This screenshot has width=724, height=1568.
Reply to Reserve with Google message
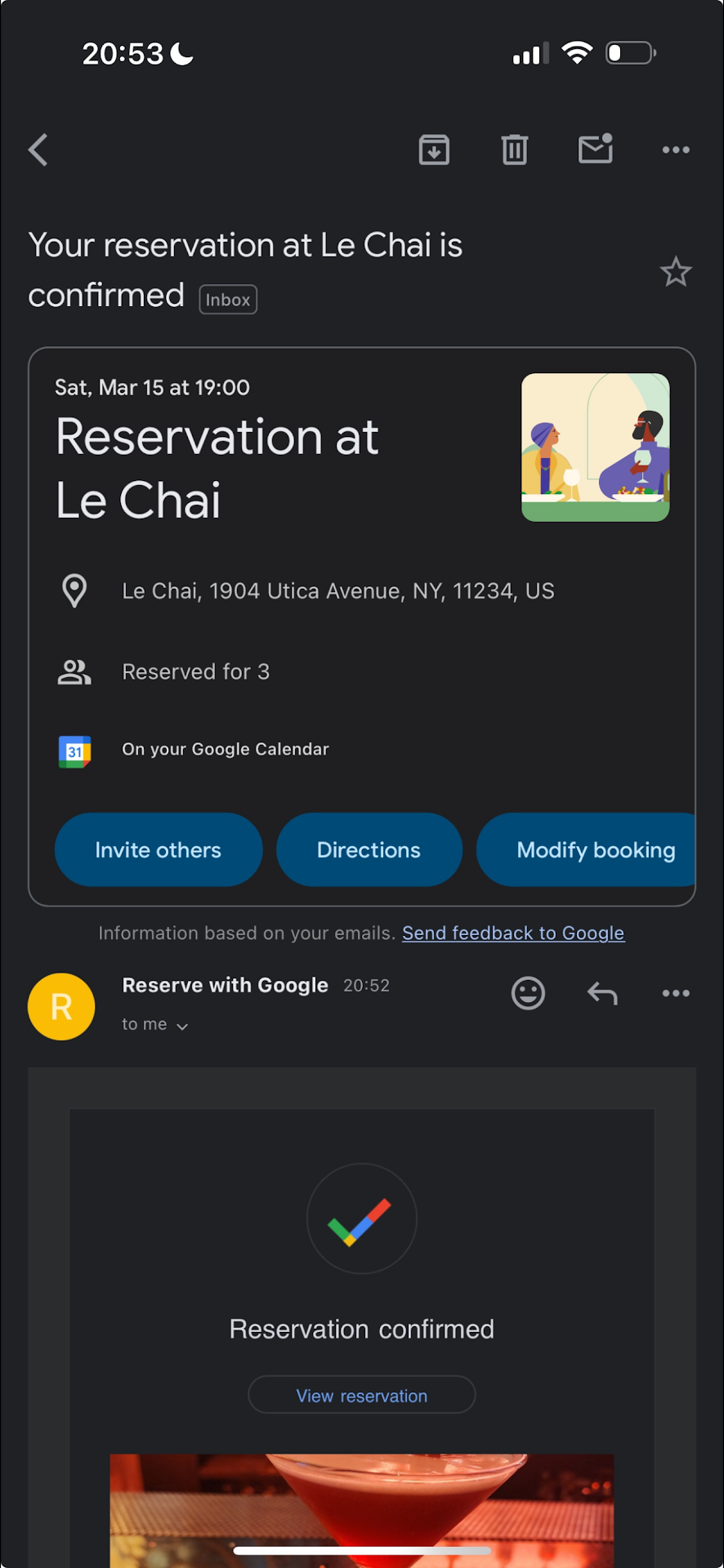pyautogui.click(x=602, y=993)
